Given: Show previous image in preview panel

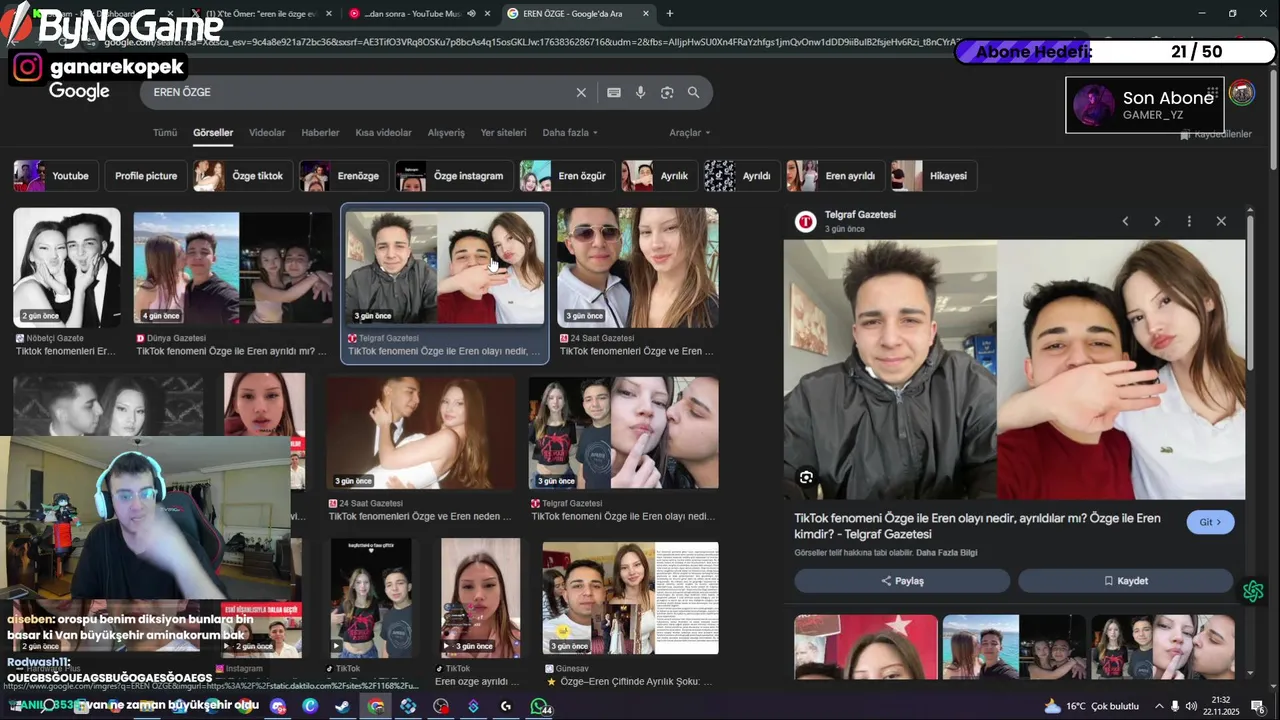Looking at the screenshot, I should tap(1125, 221).
